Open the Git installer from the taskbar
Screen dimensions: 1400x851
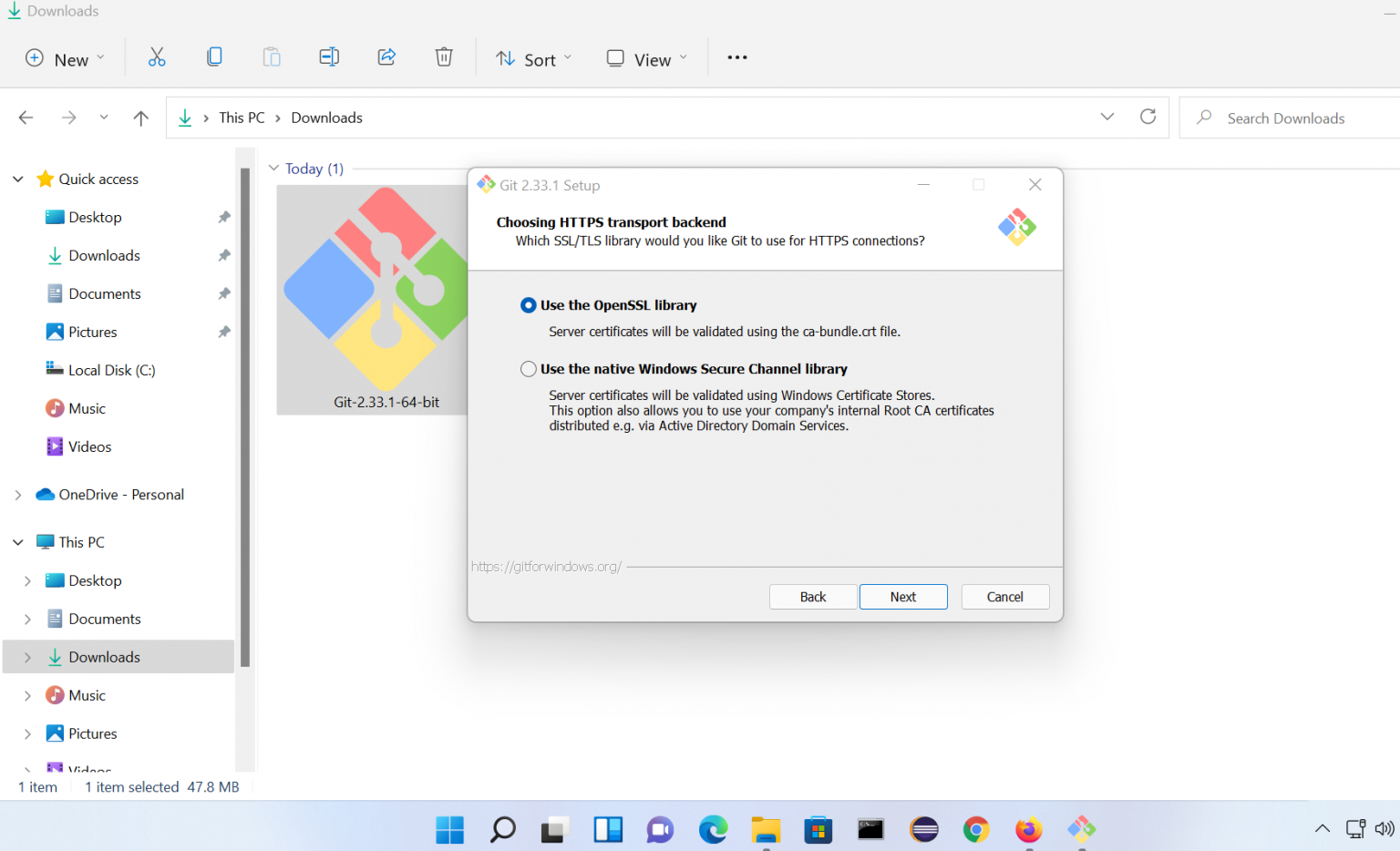point(1080,830)
